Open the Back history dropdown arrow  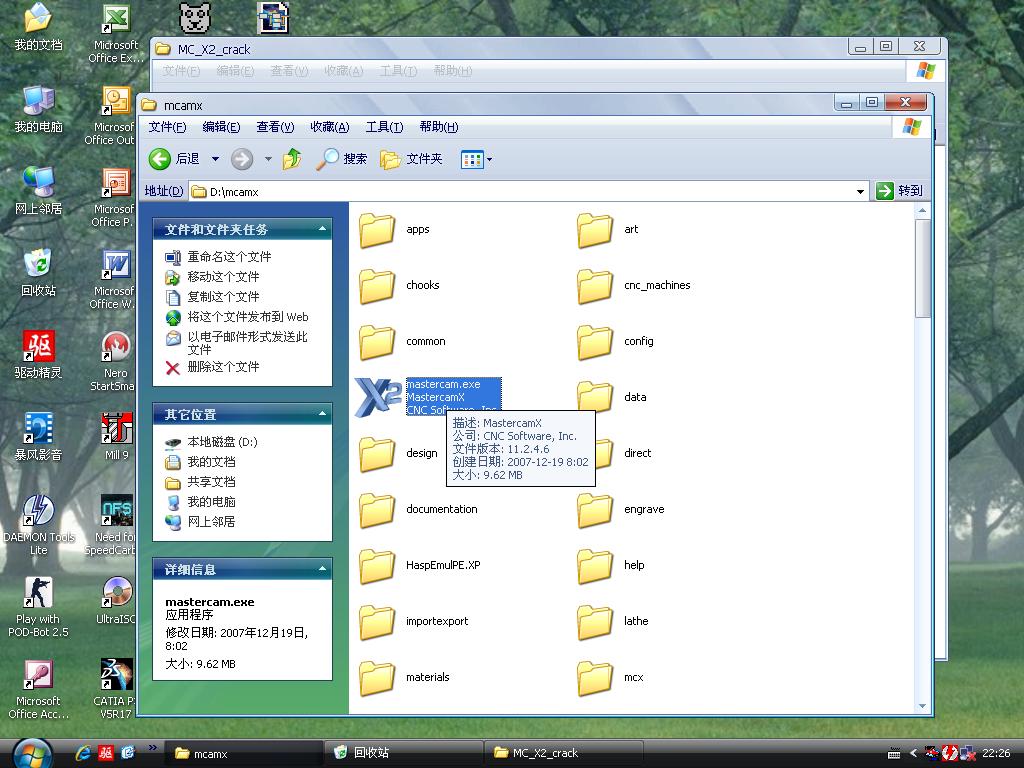[215, 159]
